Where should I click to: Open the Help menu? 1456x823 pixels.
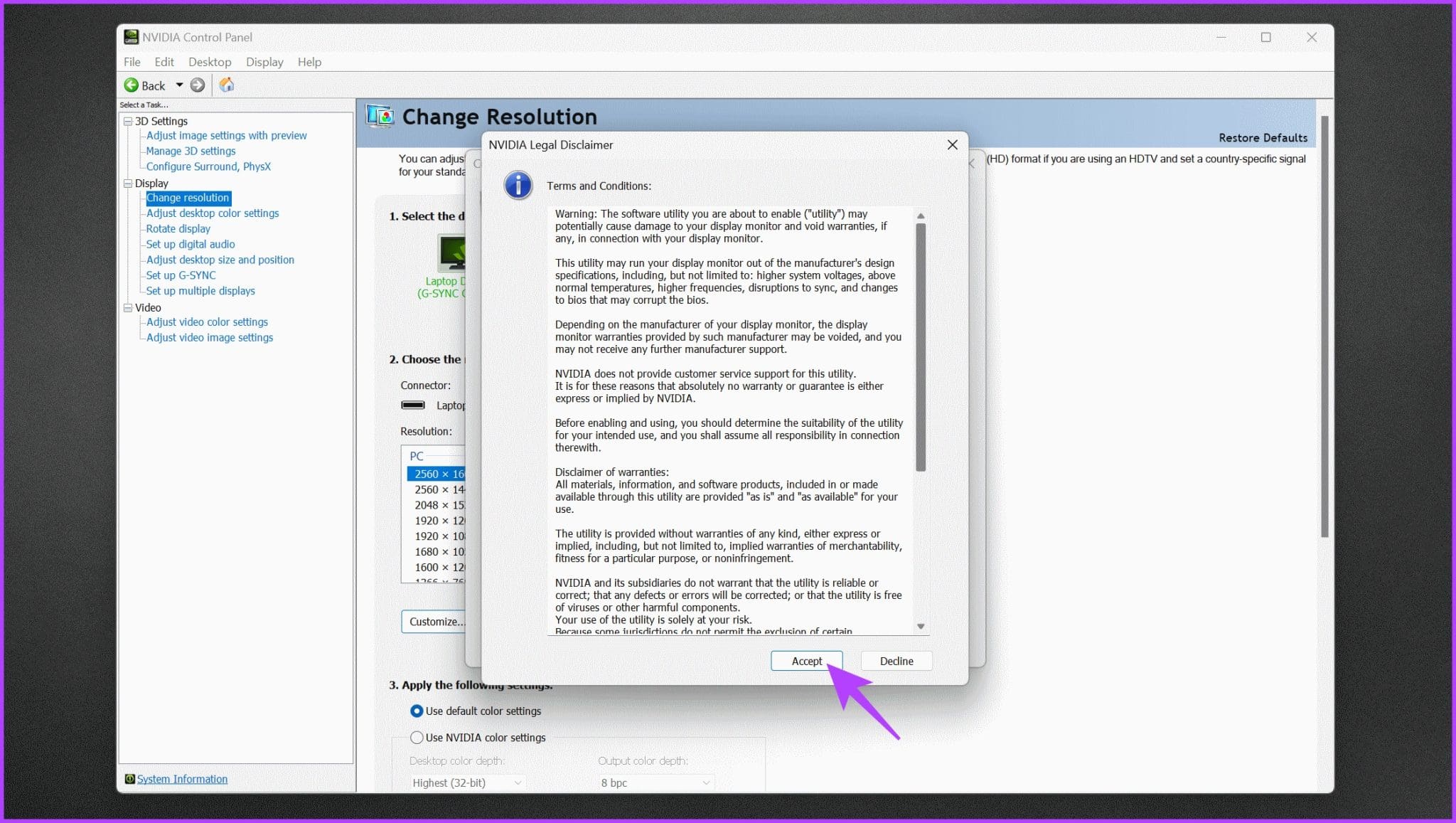[x=309, y=62]
